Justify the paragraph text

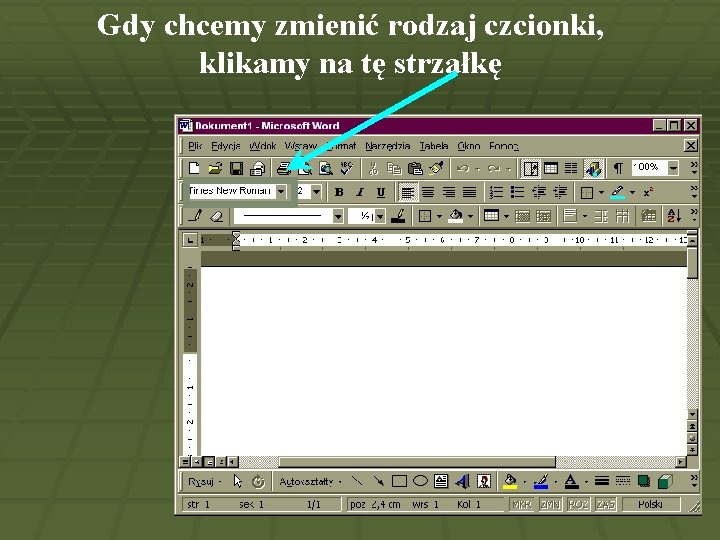469,192
